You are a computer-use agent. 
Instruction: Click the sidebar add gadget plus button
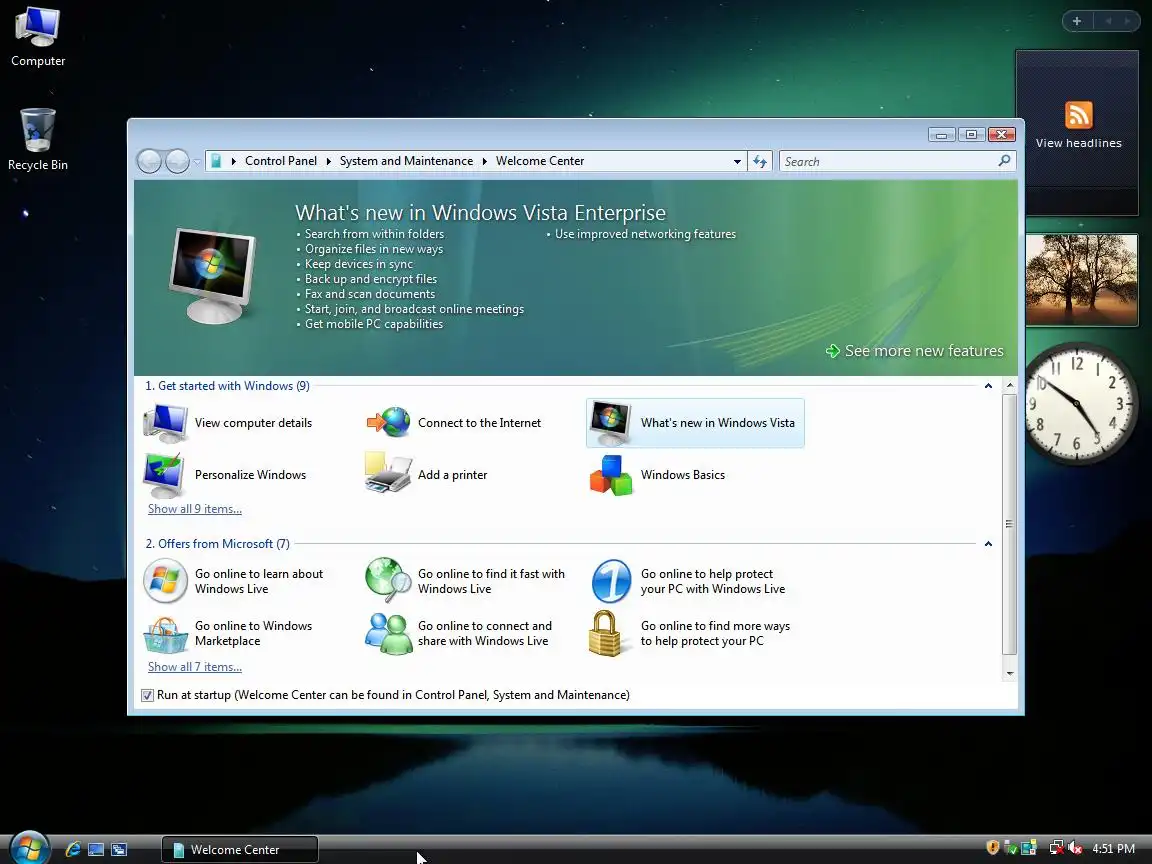click(x=1077, y=21)
